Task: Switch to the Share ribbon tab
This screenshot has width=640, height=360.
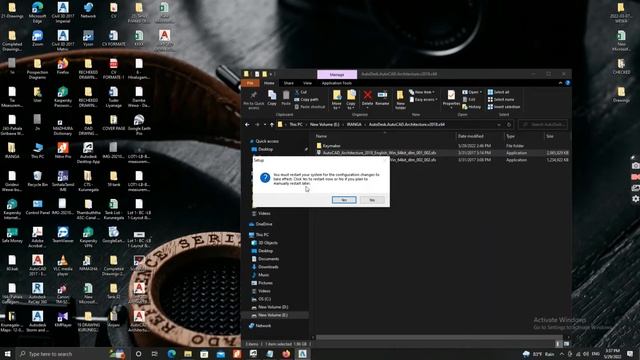Action: (x=289, y=83)
